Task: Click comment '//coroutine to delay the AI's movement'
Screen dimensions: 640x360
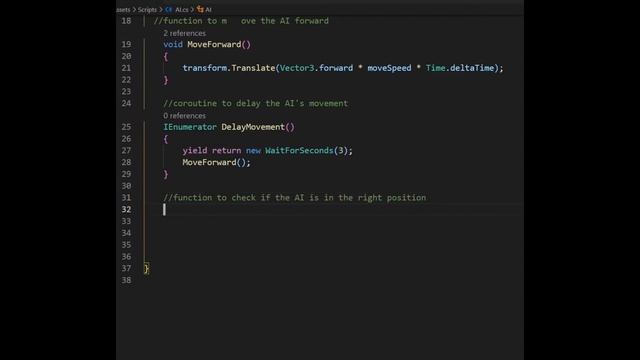Action: tap(256, 103)
